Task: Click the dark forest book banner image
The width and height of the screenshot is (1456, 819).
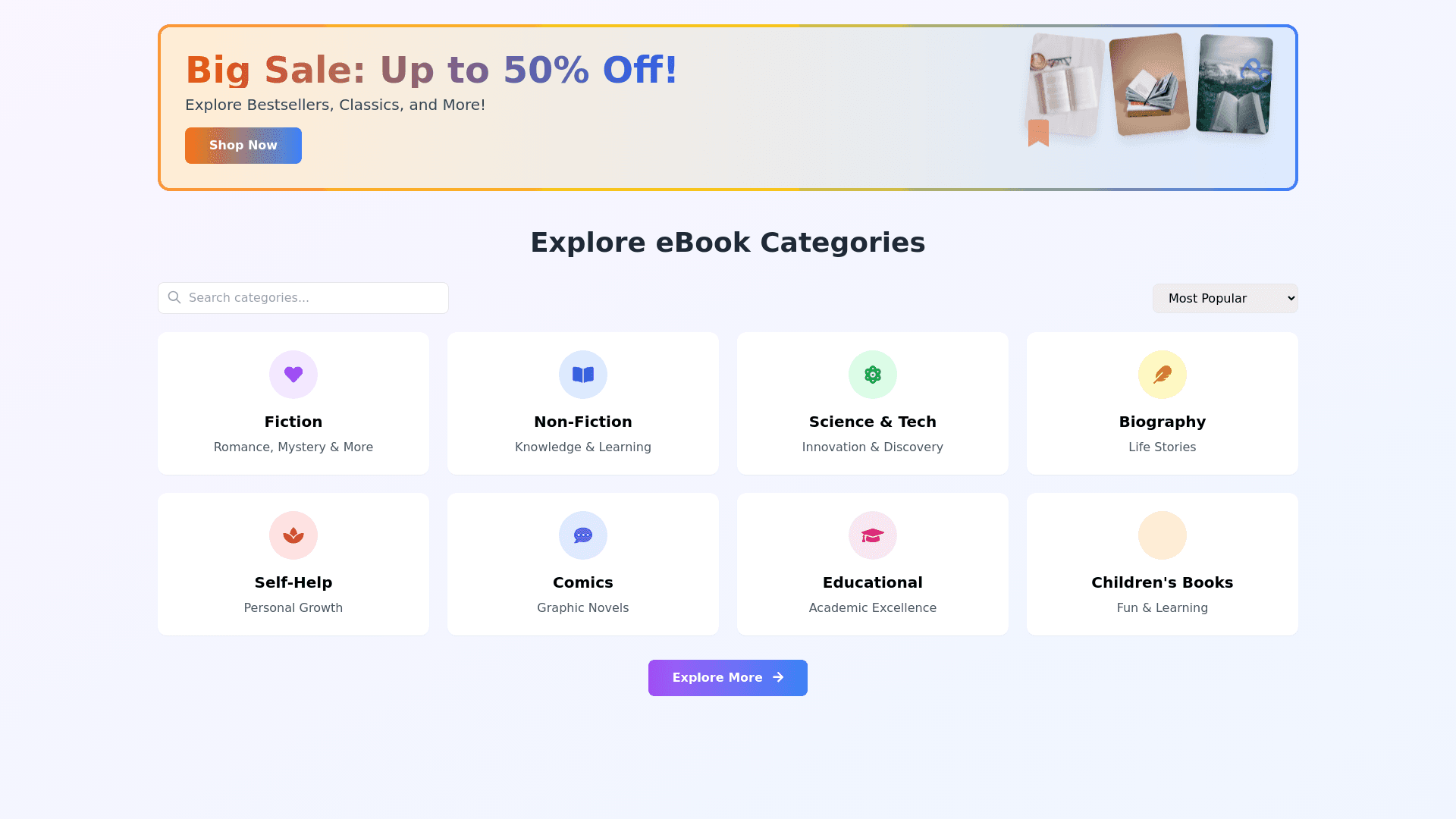Action: 1233,85
